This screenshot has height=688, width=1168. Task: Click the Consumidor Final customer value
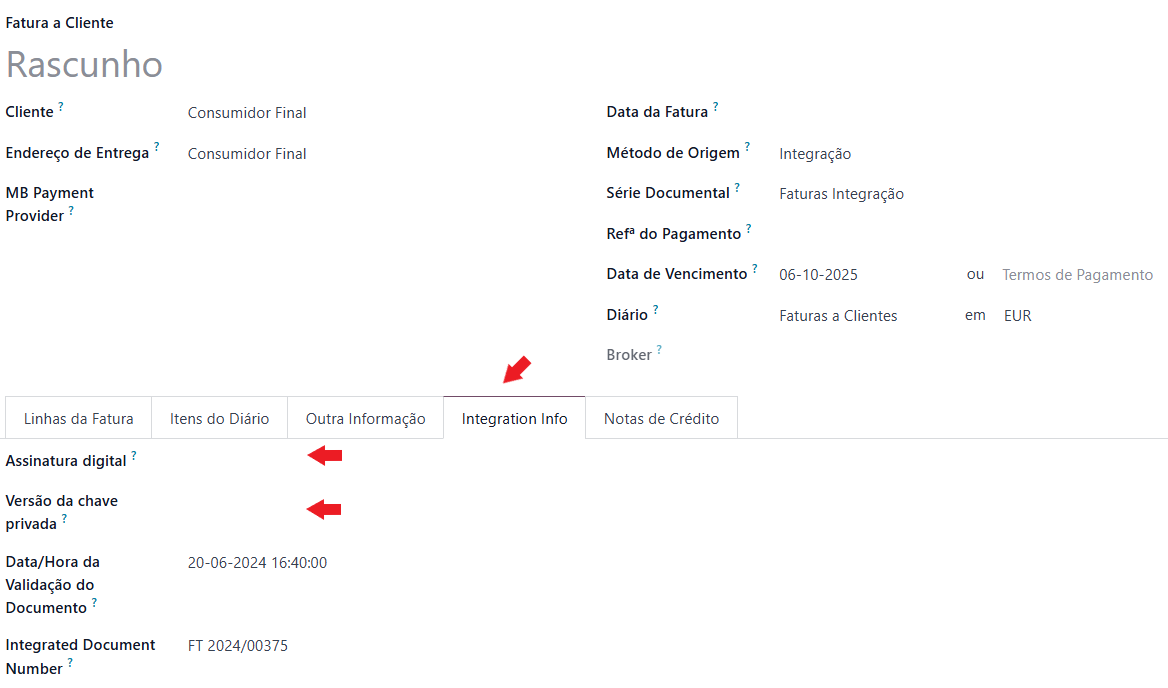[x=247, y=113]
